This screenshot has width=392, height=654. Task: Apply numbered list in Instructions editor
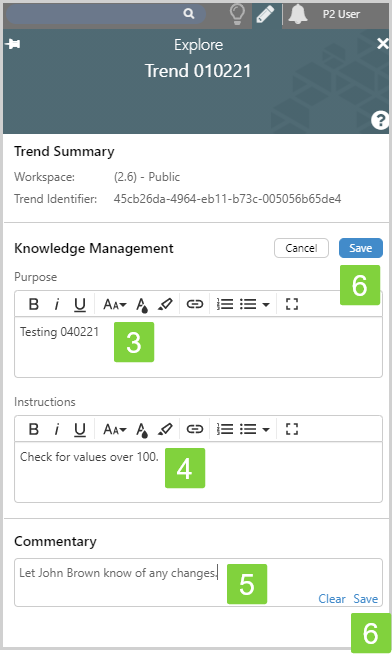pos(225,429)
